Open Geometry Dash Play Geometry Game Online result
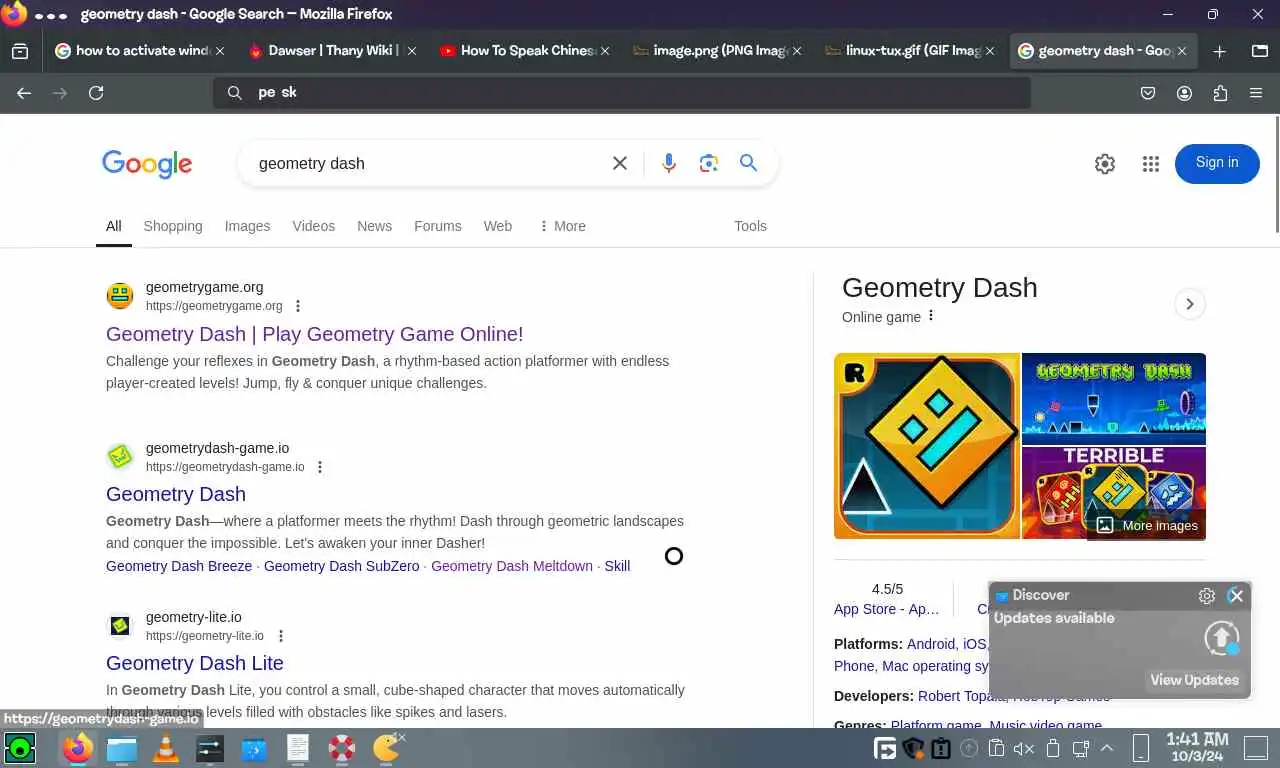This screenshot has height=768, width=1280. pos(314,334)
